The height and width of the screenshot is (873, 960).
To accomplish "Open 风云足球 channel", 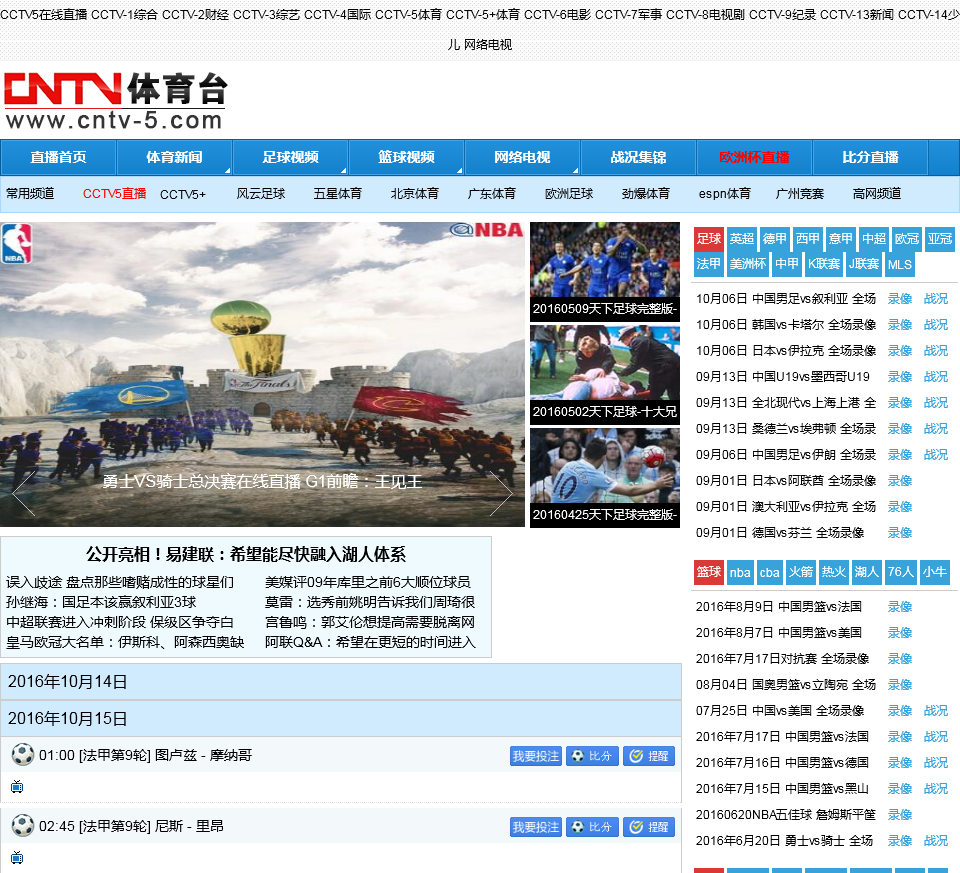I will (261, 194).
